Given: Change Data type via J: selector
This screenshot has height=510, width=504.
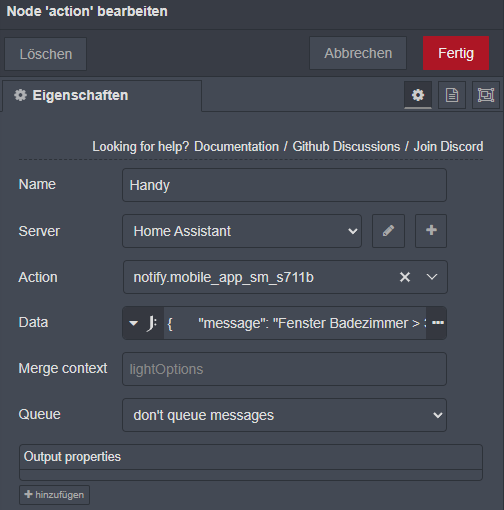Looking at the screenshot, I should coord(143,323).
